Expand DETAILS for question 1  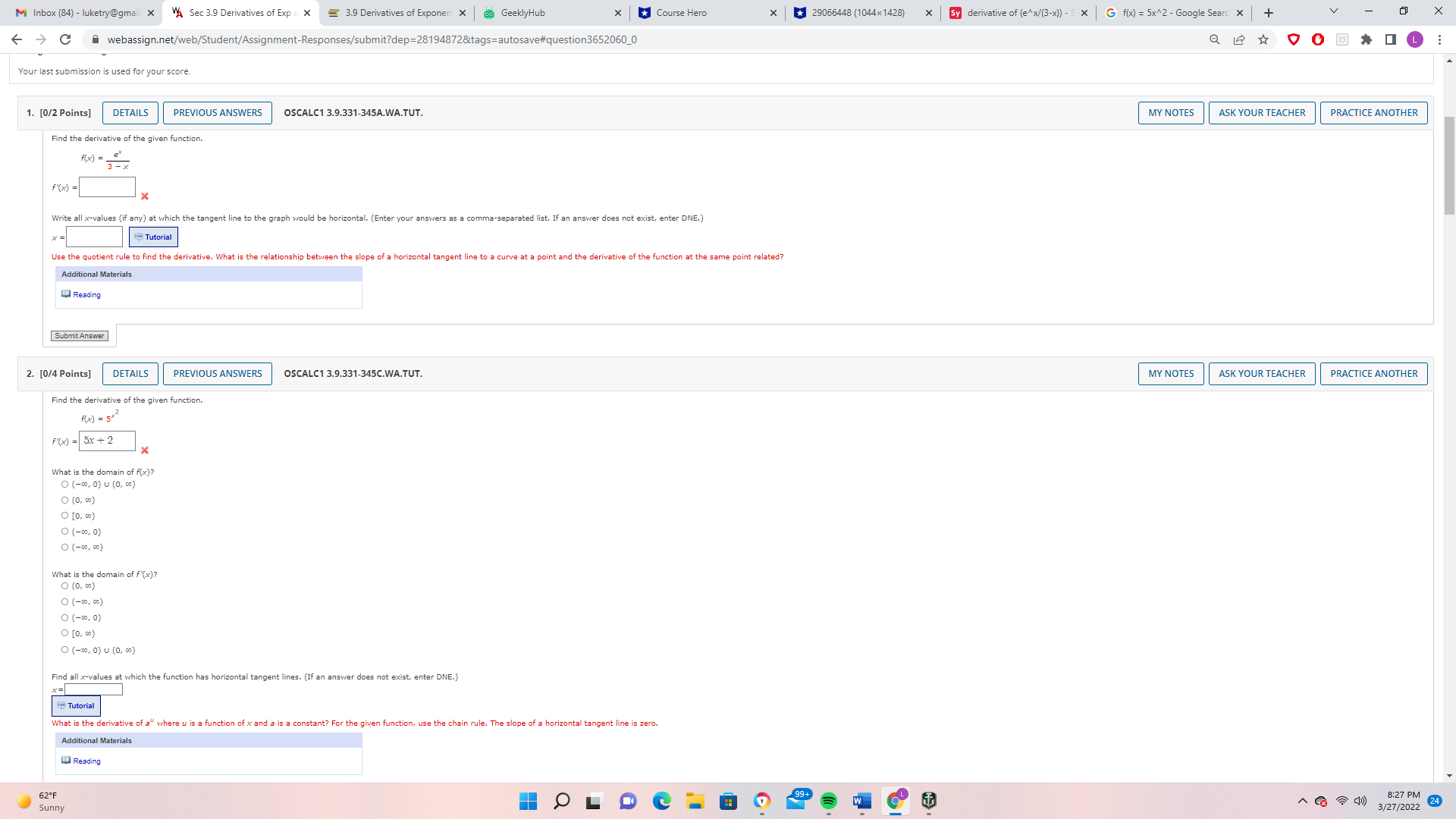point(130,113)
